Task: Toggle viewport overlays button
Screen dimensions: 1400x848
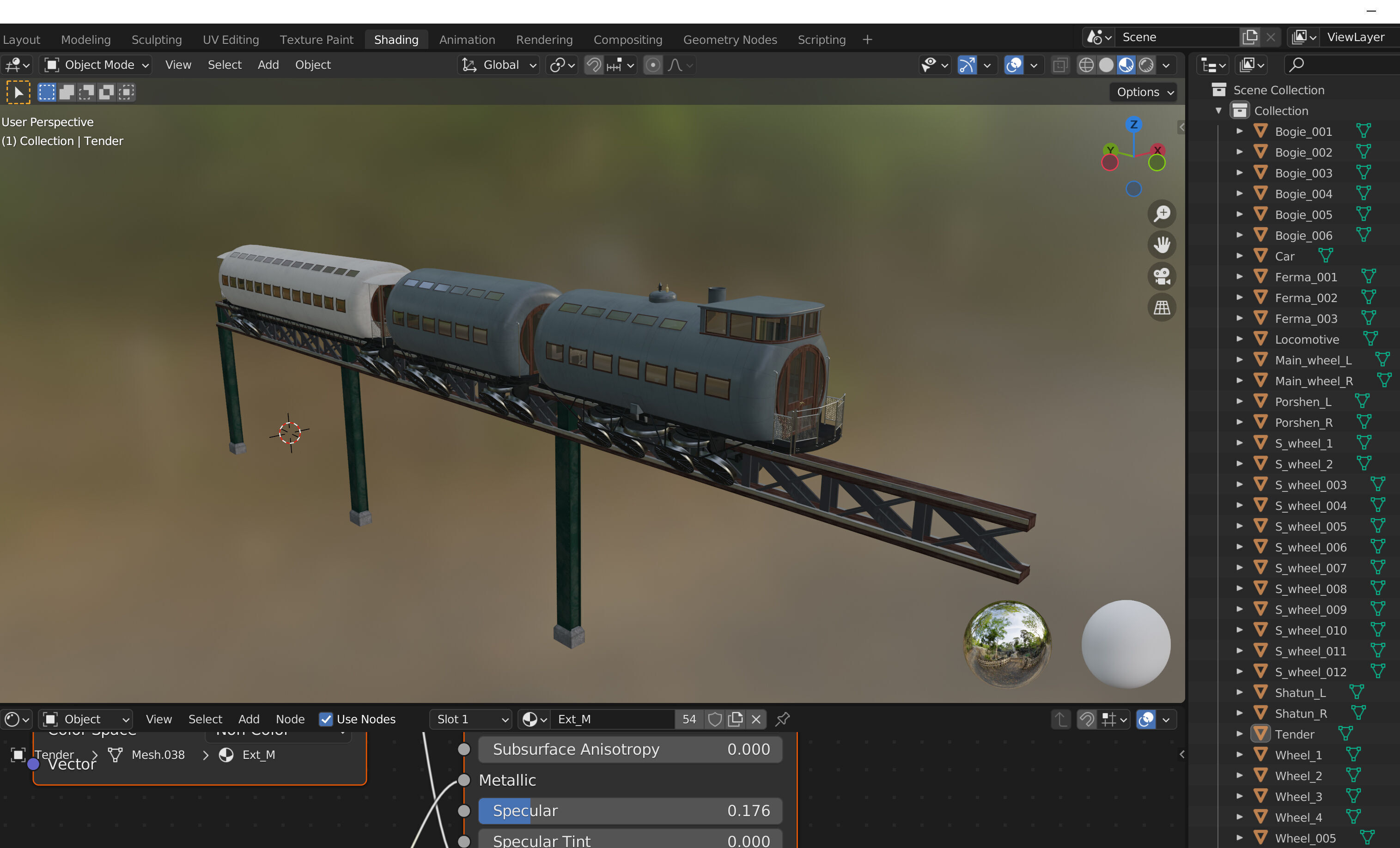Action: coord(1014,65)
